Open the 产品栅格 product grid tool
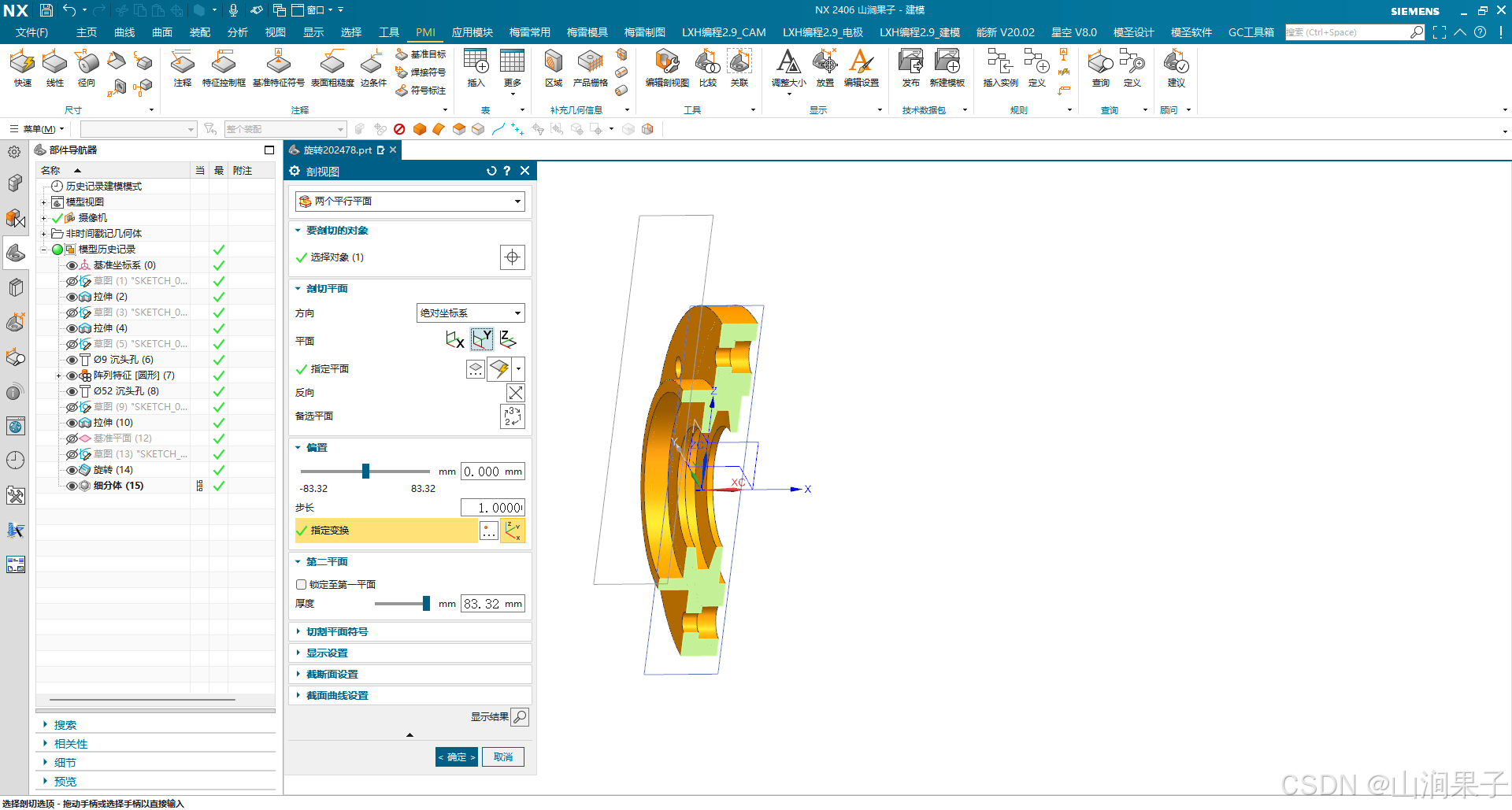This screenshot has width=1512, height=810. click(x=591, y=68)
